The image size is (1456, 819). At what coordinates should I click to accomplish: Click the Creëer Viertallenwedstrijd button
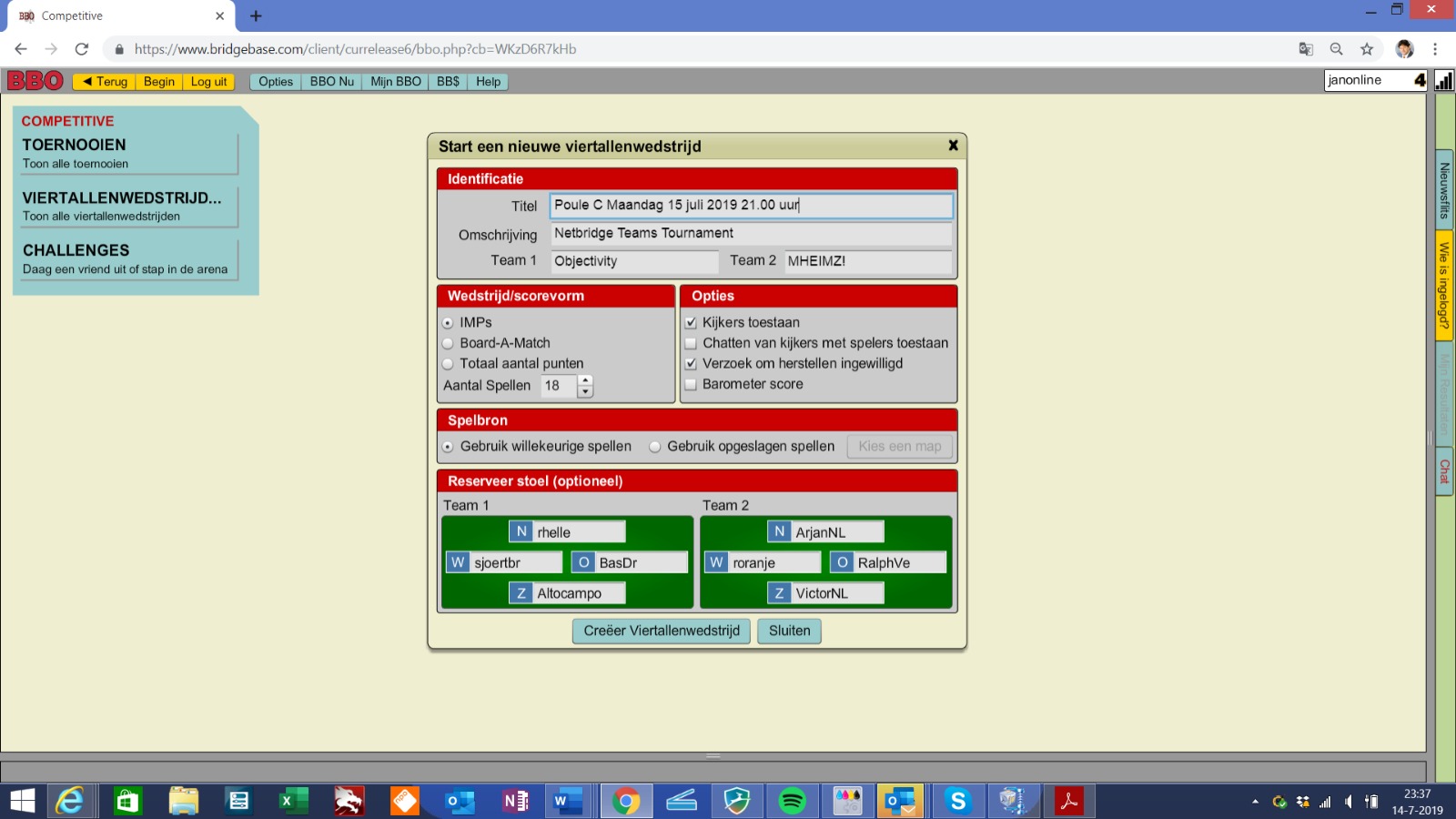click(662, 631)
